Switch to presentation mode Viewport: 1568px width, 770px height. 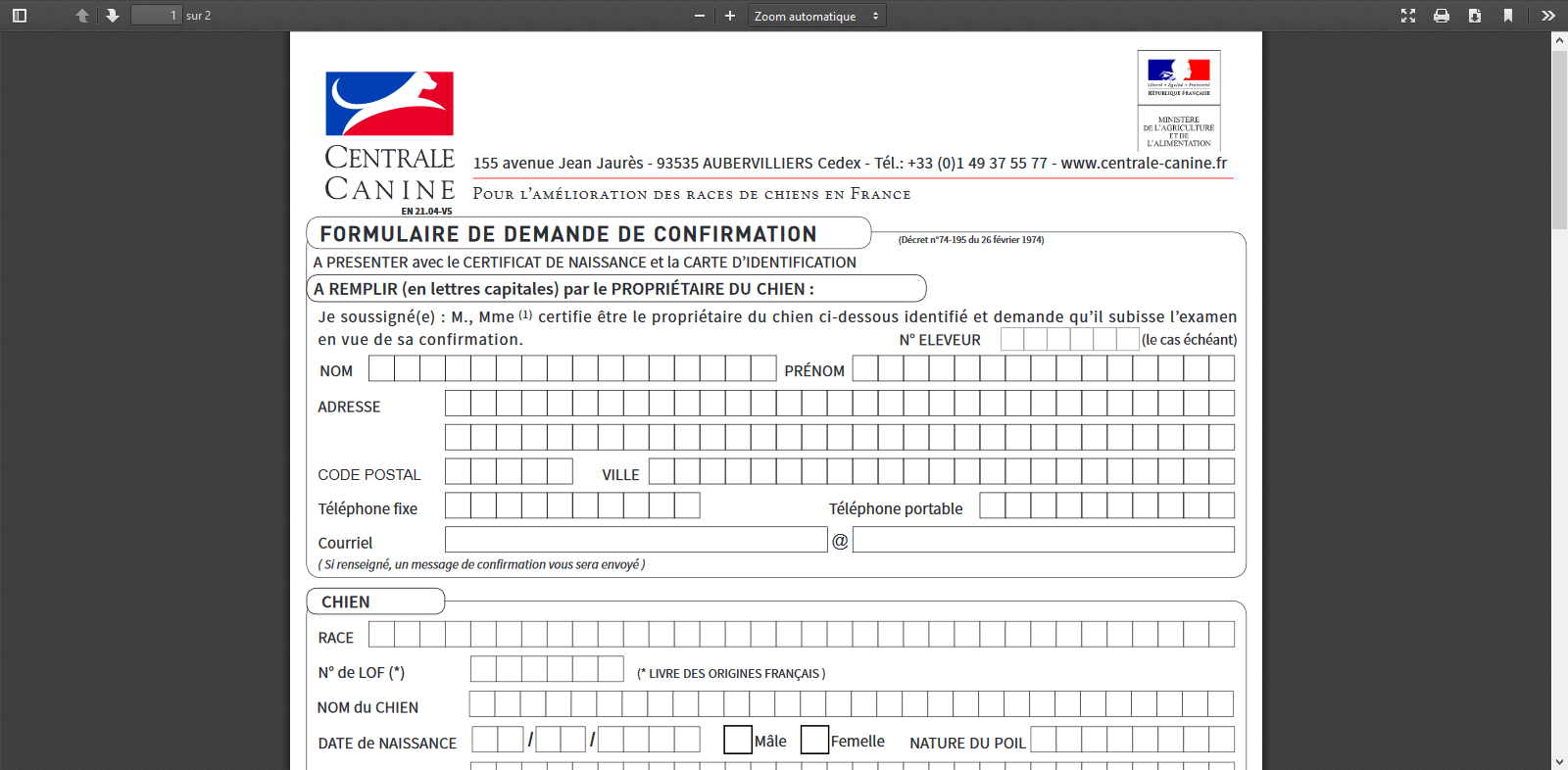[1408, 16]
